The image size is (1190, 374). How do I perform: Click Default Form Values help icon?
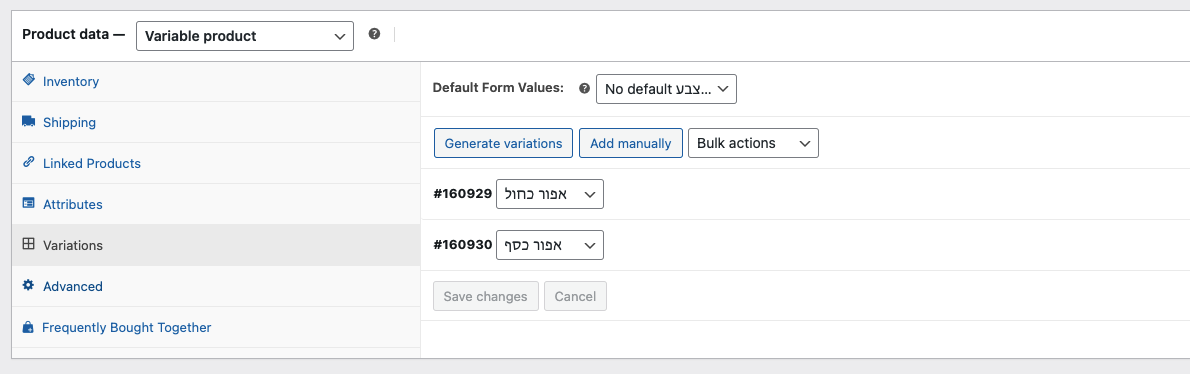click(x=584, y=88)
